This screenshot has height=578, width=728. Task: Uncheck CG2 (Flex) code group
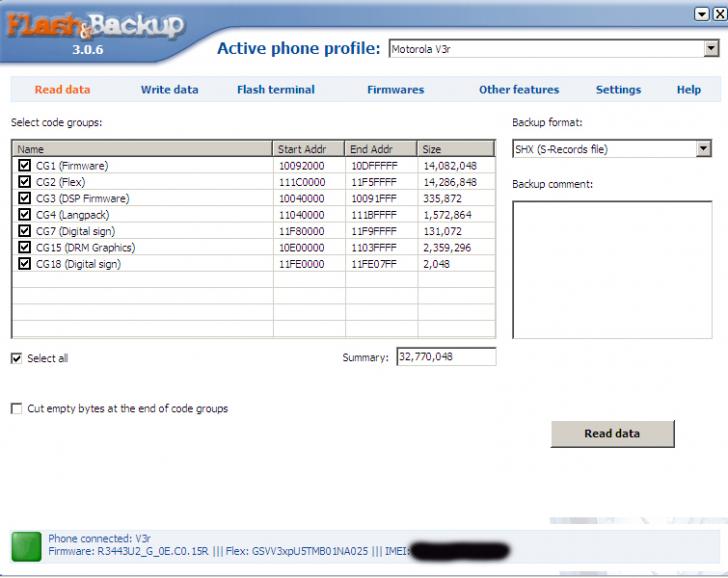pyautogui.click(x=25, y=182)
